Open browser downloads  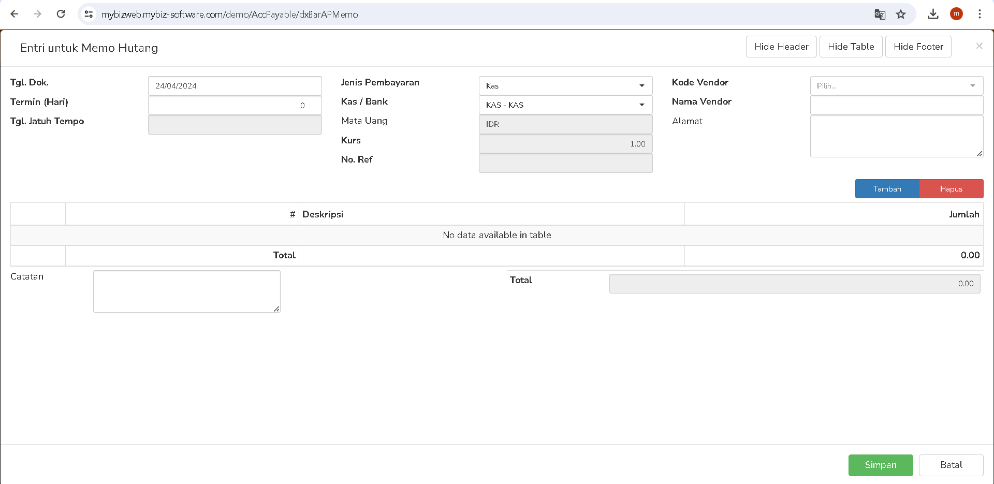[x=933, y=14]
